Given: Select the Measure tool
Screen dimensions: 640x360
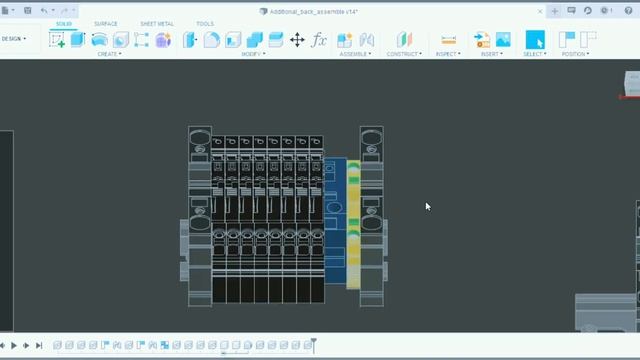Looking at the screenshot, I should pyautogui.click(x=449, y=40).
